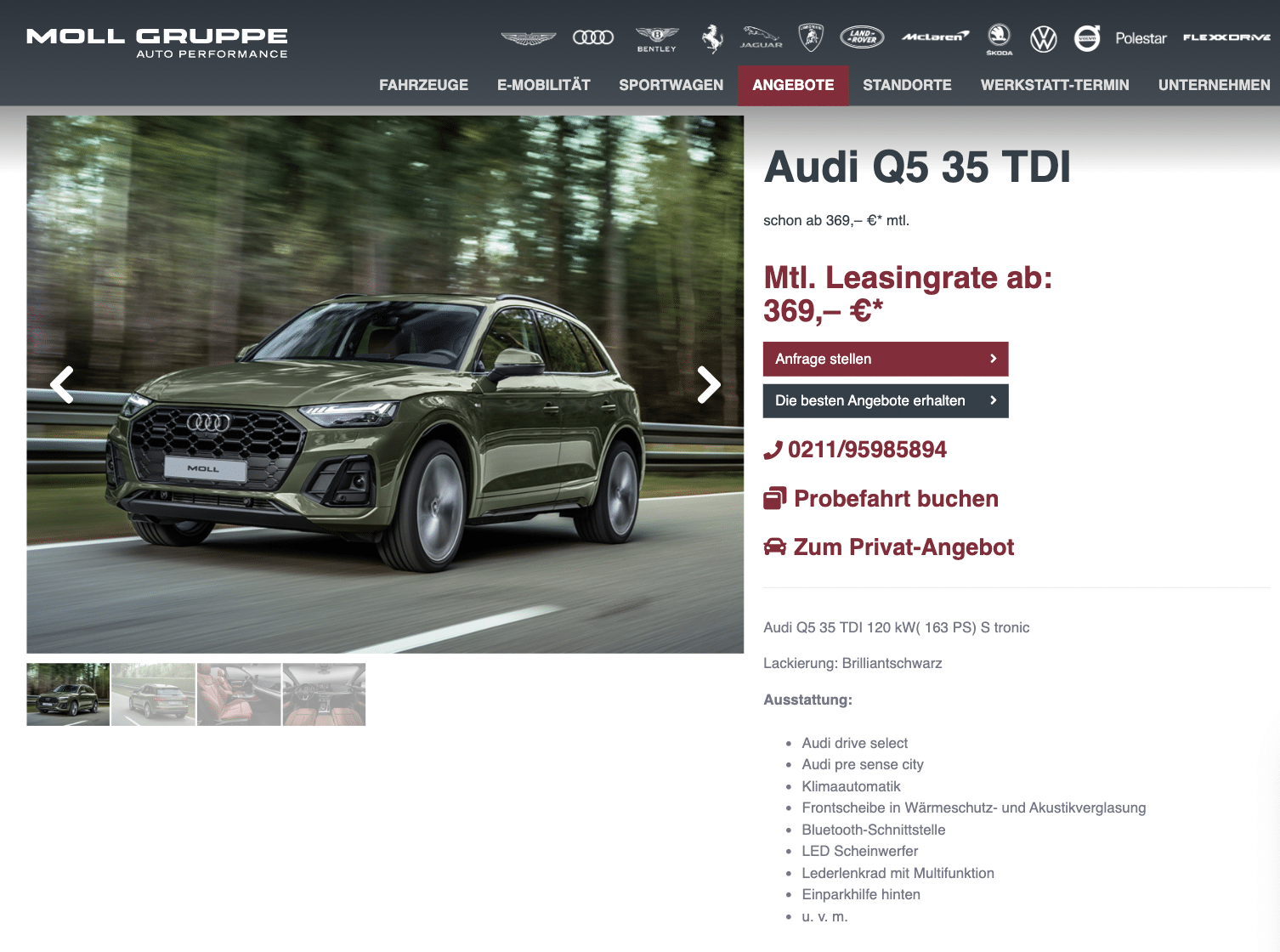Viewport: 1280px width, 952px height.
Task: Click the phone icon beside 0211/95985894
Action: pos(773,450)
